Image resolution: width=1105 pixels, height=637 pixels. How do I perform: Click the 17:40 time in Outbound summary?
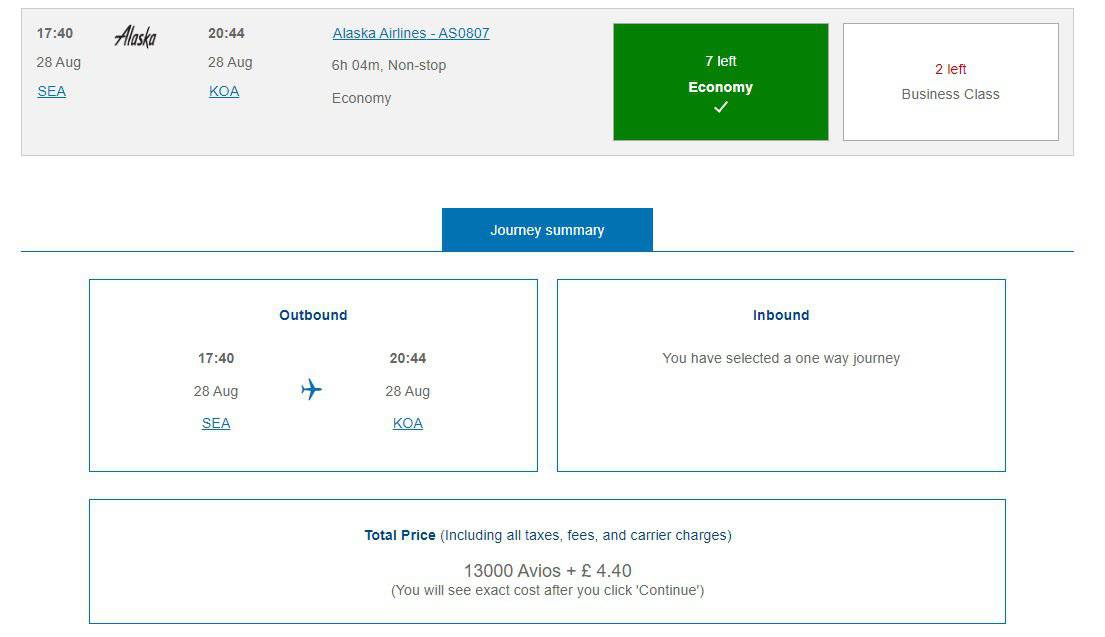216,358
